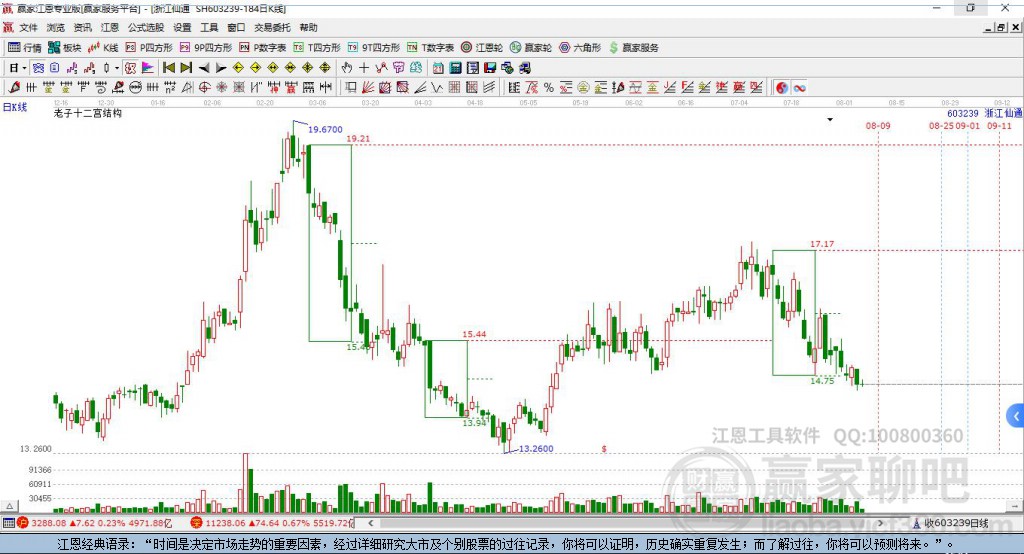
Task: Click the horizontal scrollbar right arrow
Action: (880, 523)
